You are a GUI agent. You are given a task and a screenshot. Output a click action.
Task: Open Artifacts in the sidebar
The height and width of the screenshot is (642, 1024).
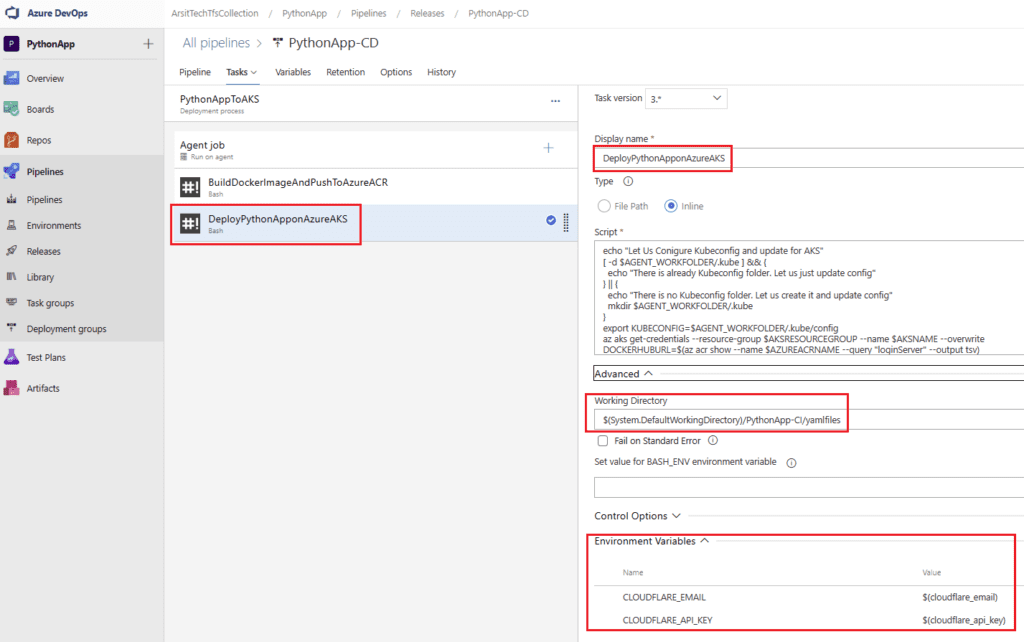tap(43, 388)
